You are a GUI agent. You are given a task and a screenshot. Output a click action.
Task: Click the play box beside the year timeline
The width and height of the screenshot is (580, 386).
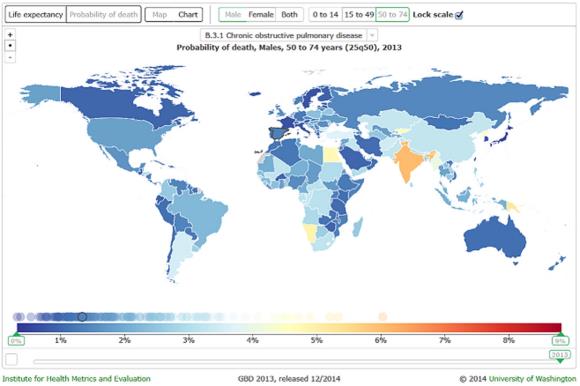tap(11, 359)
